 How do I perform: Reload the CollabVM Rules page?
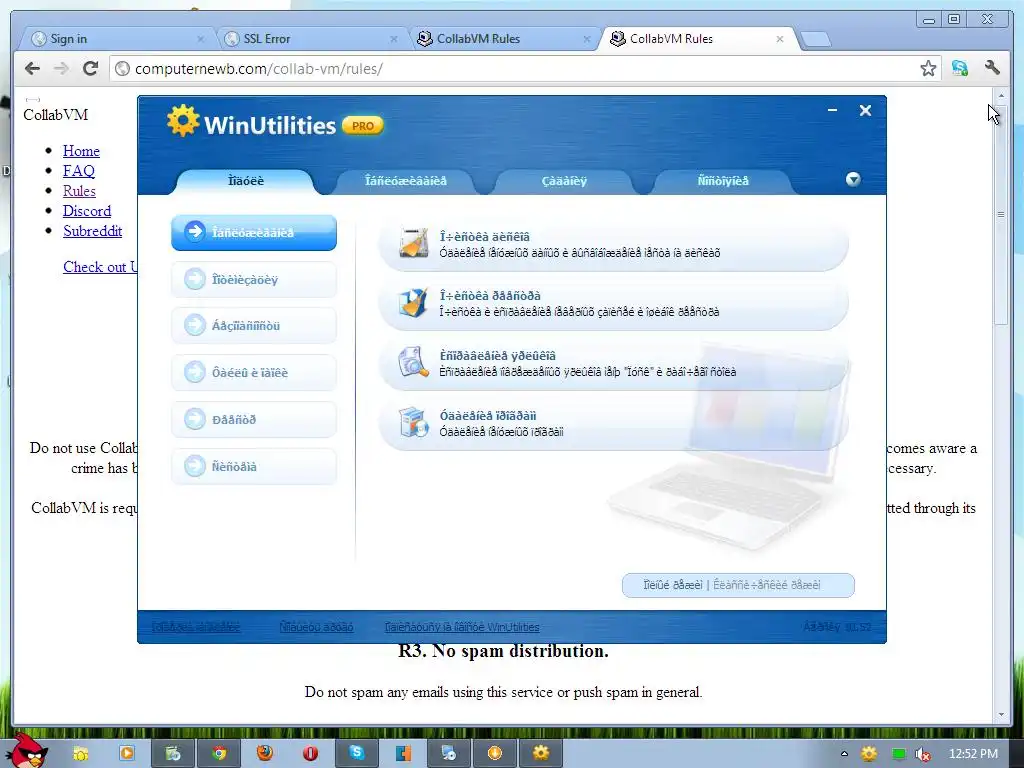point(90,68)
